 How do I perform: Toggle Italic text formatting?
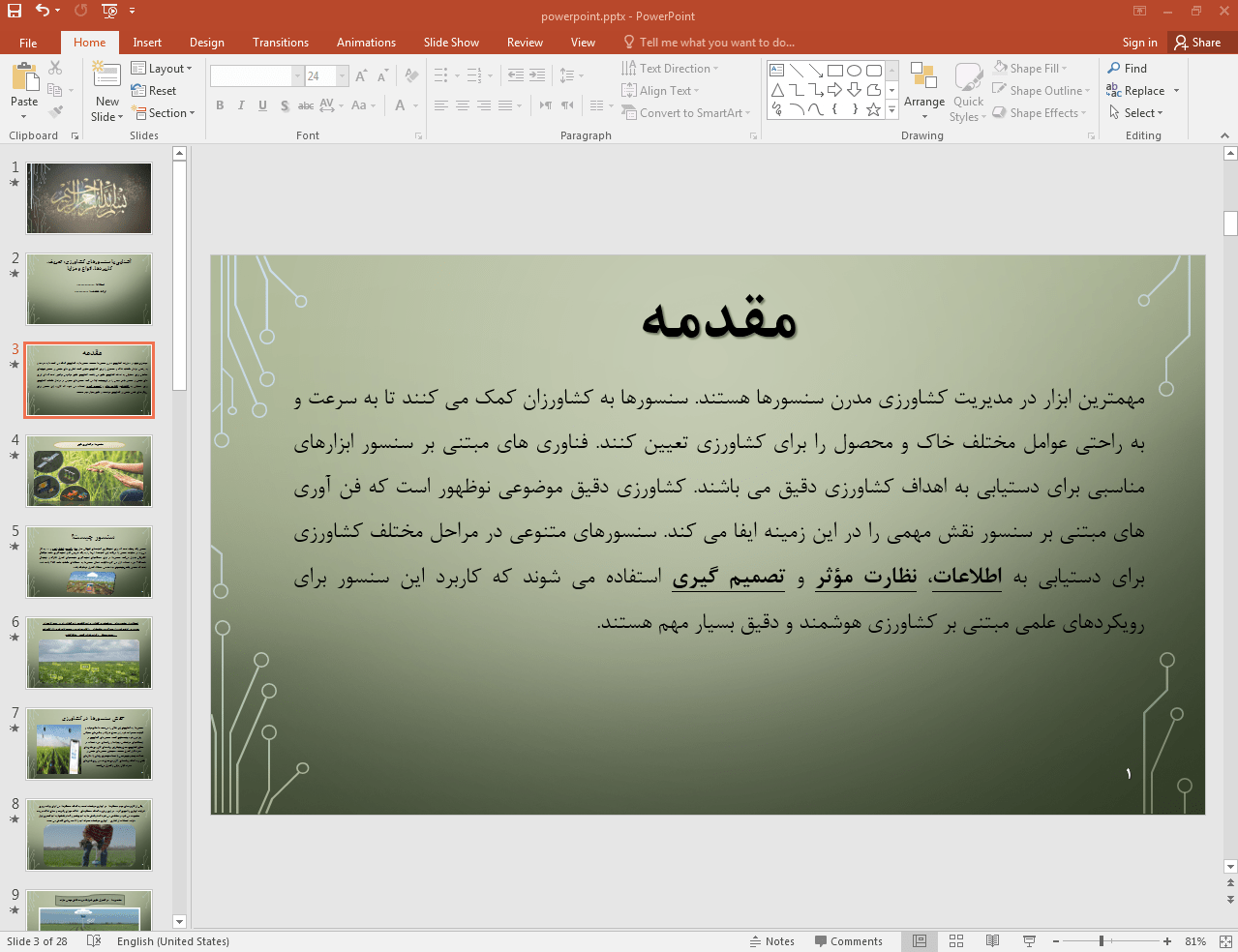pyautogui.click(x=241, y=105)
